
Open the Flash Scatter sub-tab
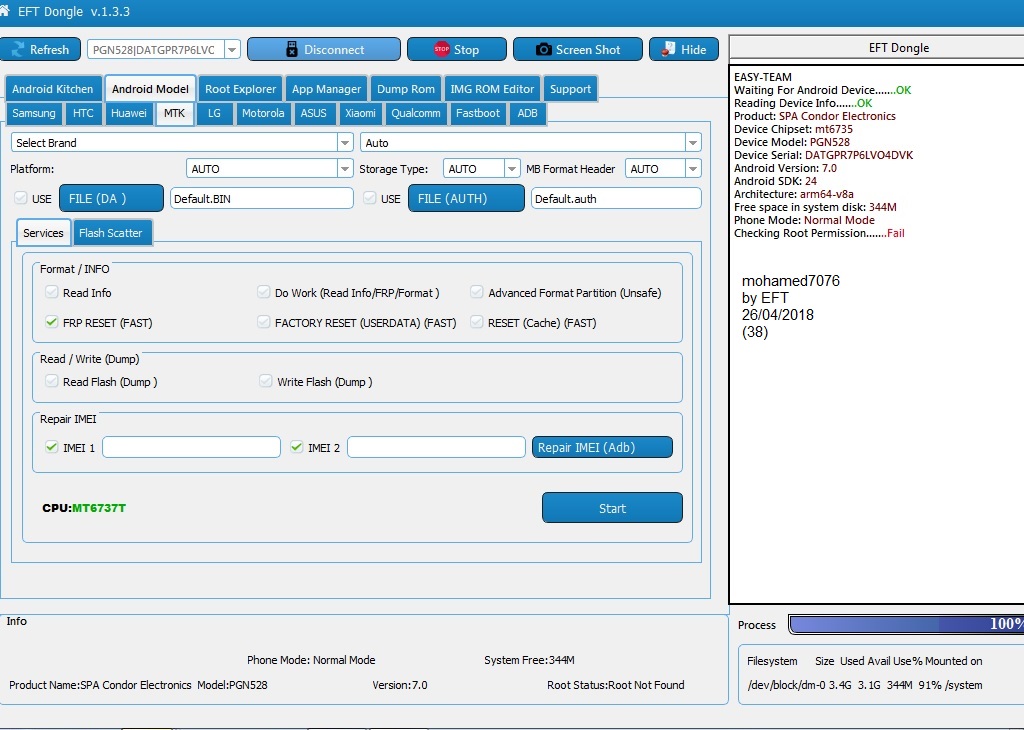[x=110, y=232]
